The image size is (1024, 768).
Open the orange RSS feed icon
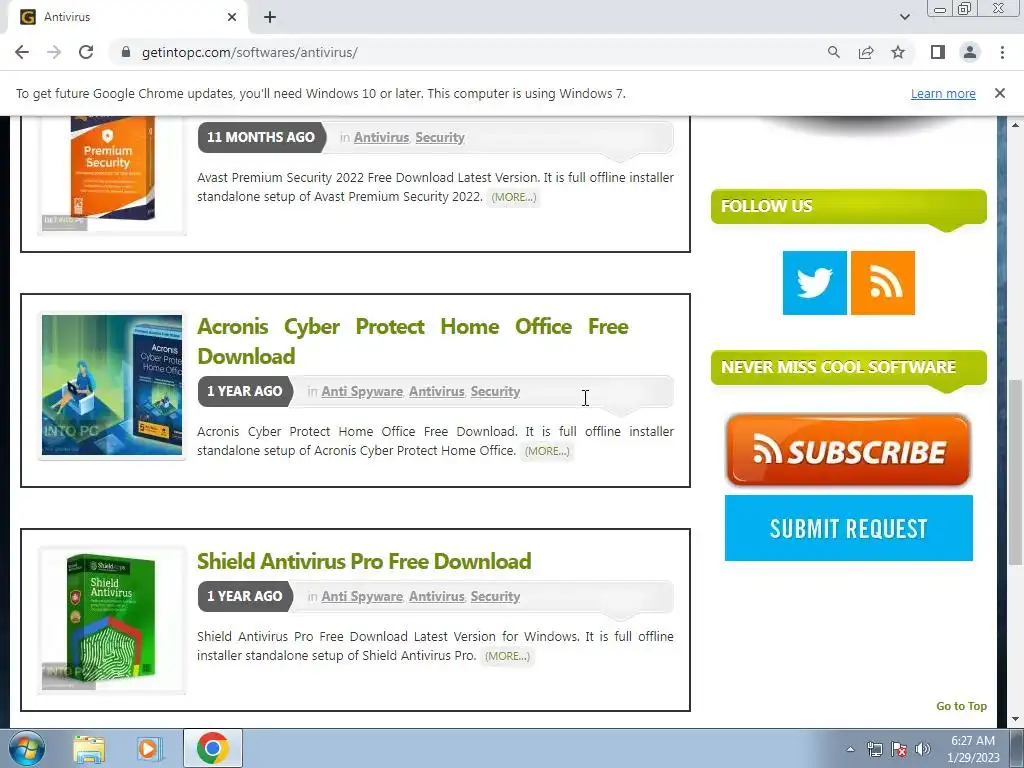(x=882, y=283)
